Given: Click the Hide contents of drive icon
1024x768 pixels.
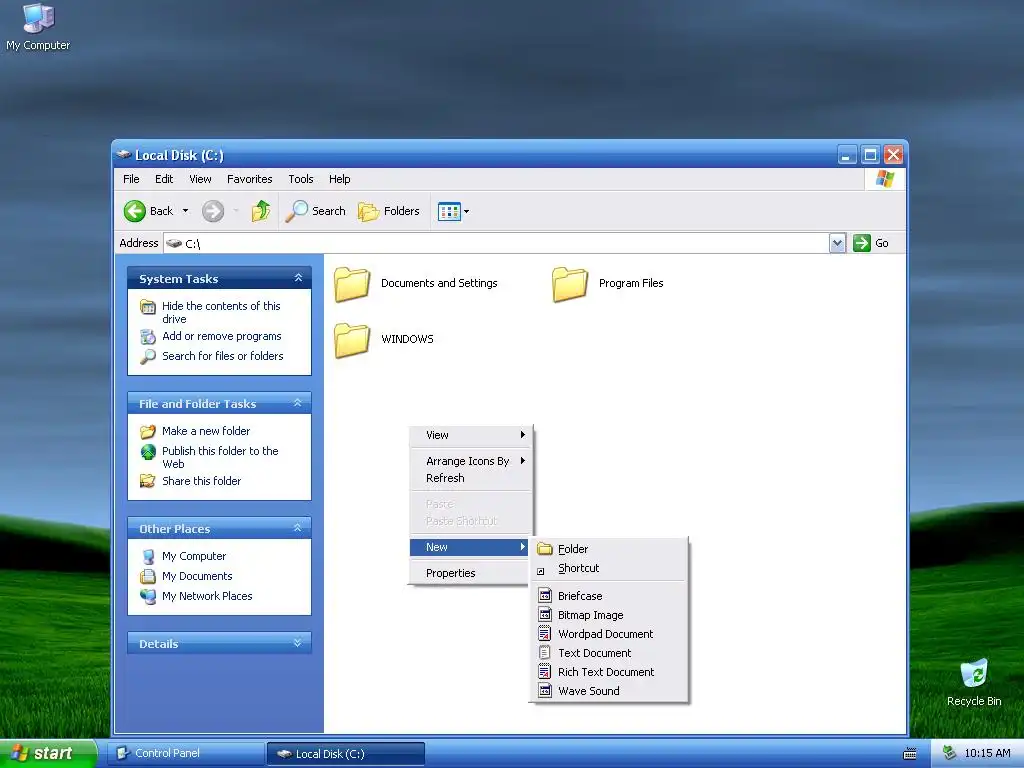Looking at the screenshot, I should tap(148, 306).
